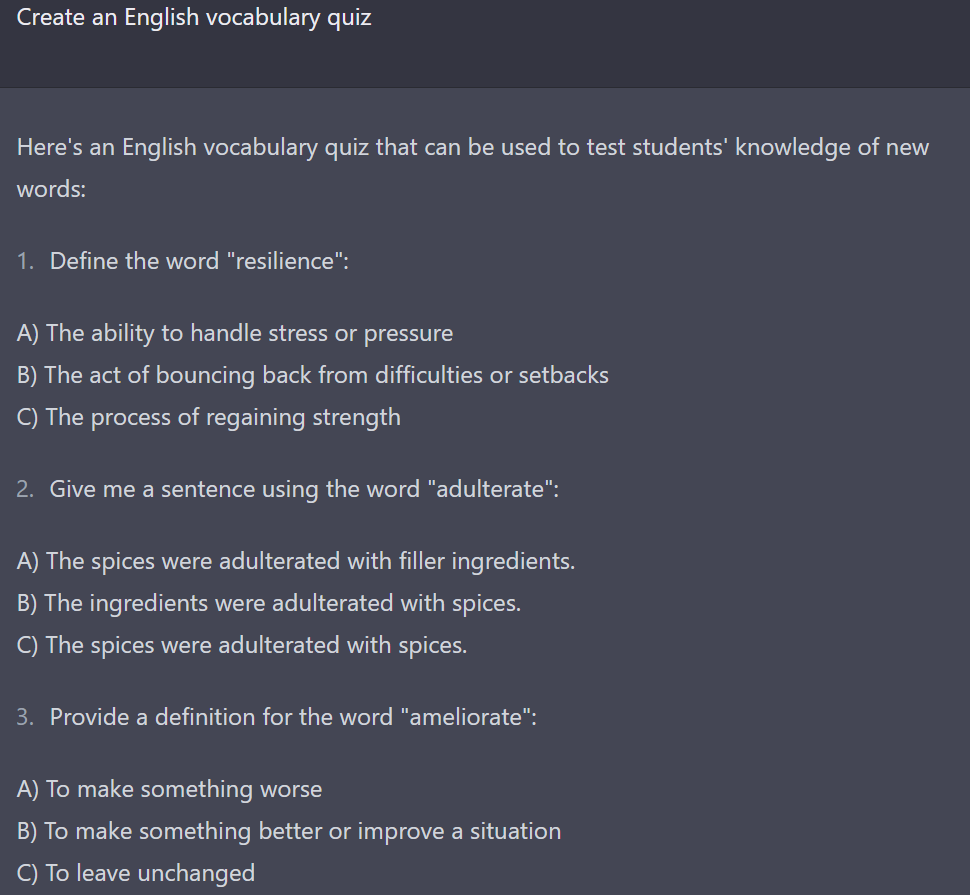The width and height of the screenshot is (970, 895).
Task: Click the prompt "Create an English vocabulary quiz"
Action: click(194, 17)
